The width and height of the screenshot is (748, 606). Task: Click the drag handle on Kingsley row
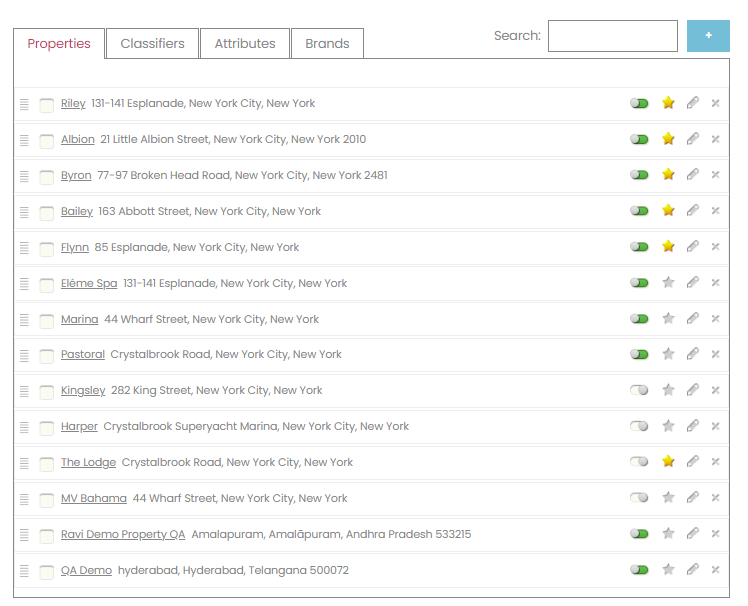[24, 391]
